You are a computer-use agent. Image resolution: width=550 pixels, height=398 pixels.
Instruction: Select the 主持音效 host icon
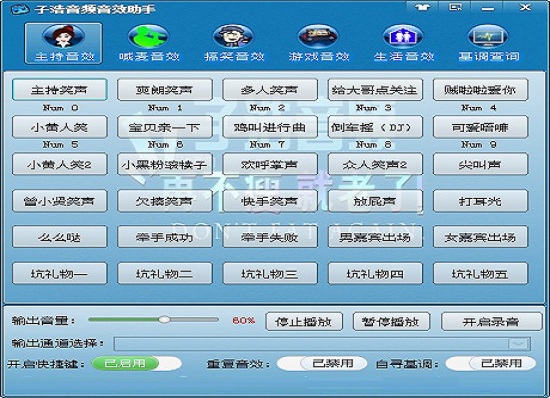click(63, 36)
